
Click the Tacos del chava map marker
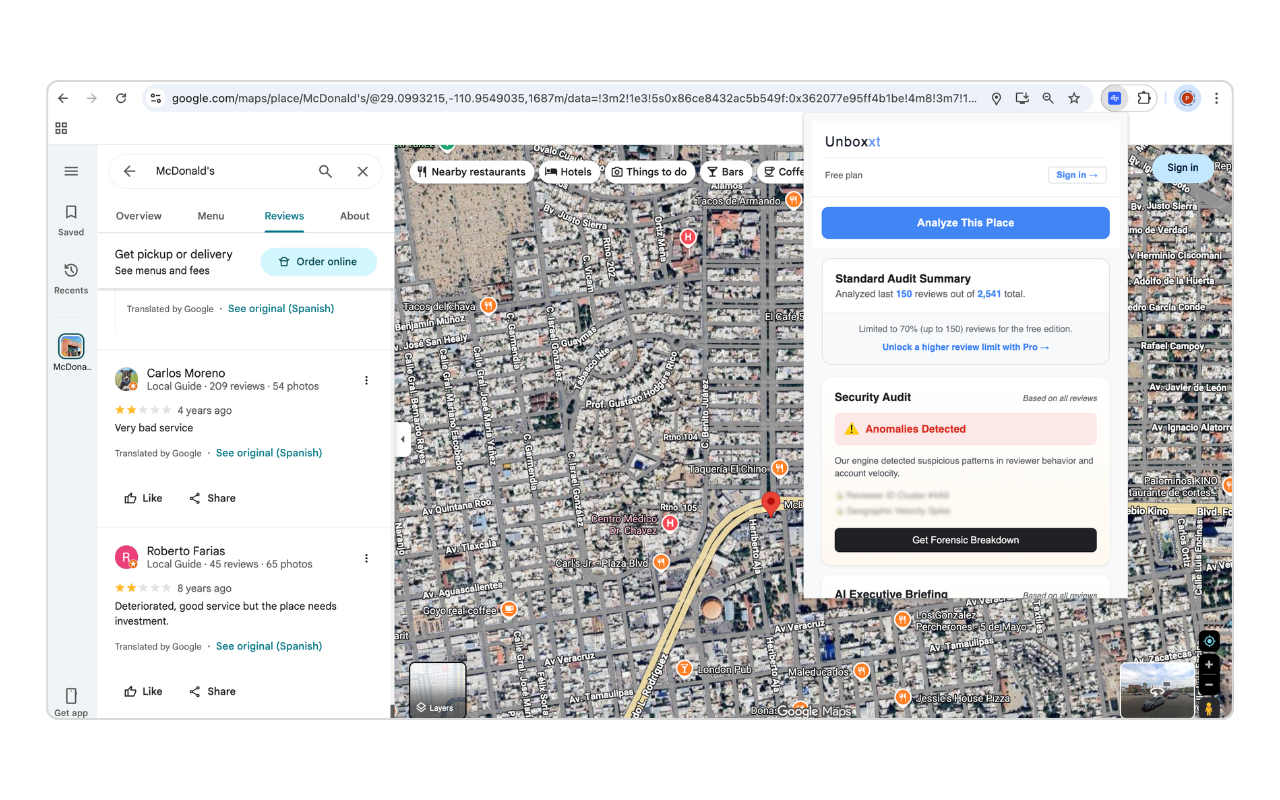coord(488,305)
